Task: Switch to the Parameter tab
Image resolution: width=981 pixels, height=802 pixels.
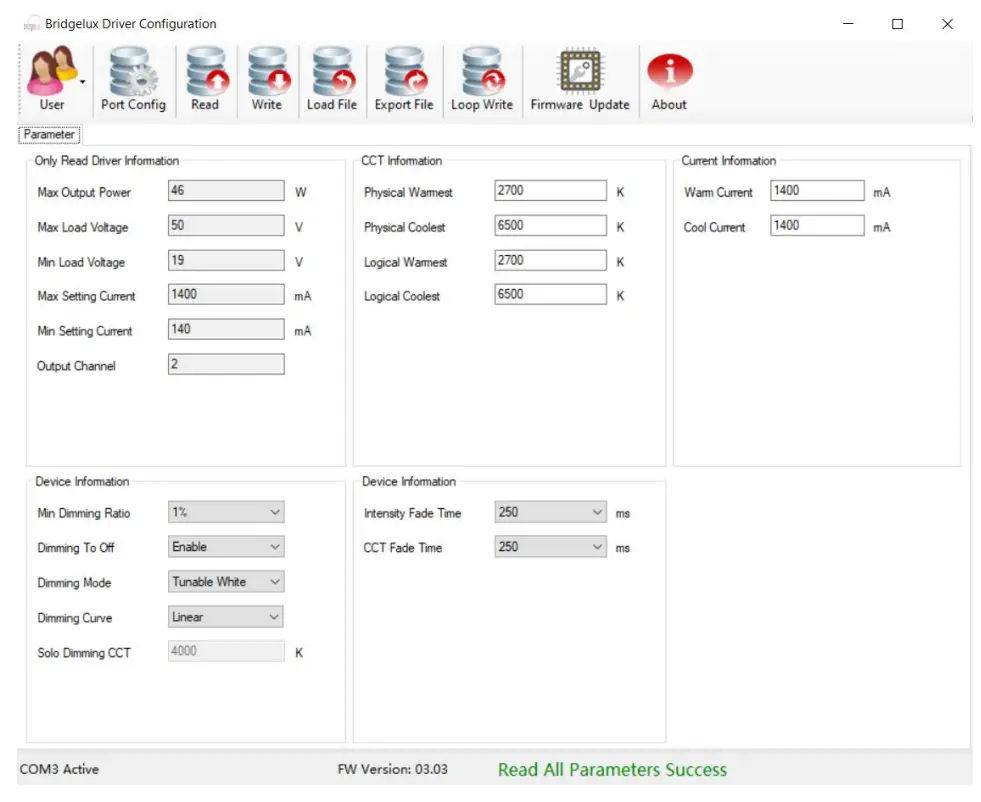Action: click(x=49, y=134)
